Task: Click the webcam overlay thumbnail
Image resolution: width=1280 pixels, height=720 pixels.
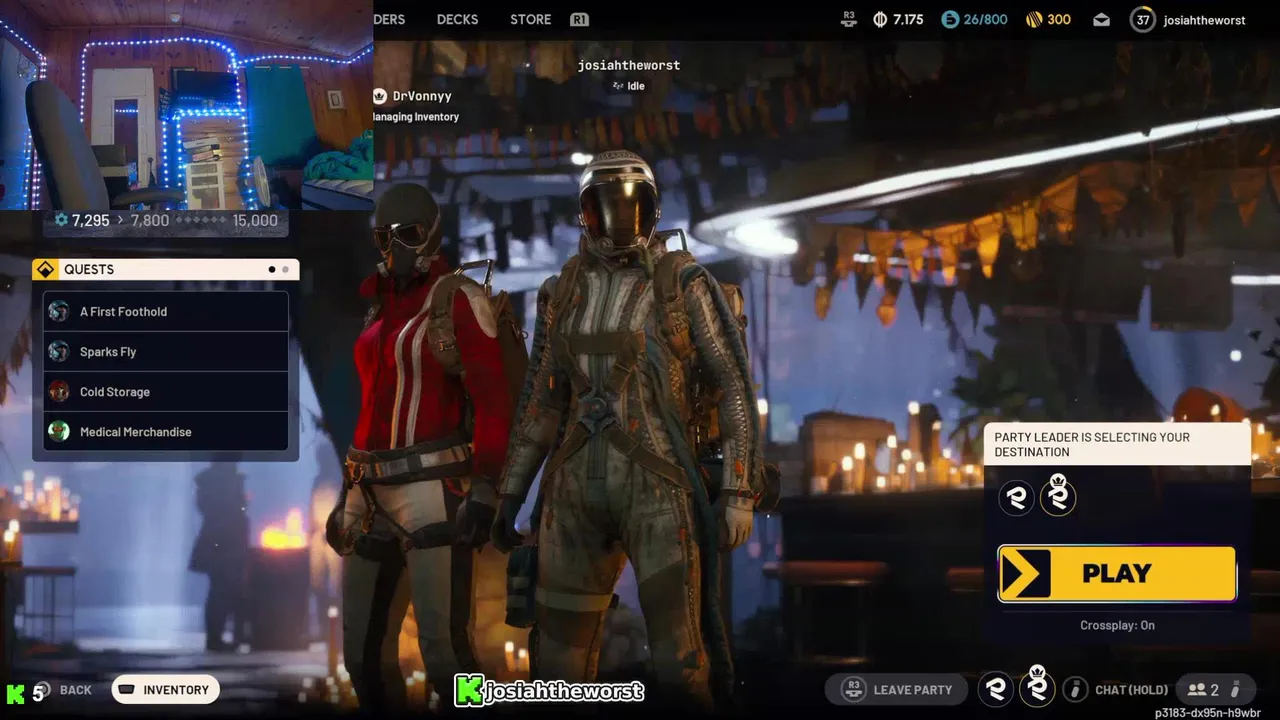Action: tap(186, 104)
